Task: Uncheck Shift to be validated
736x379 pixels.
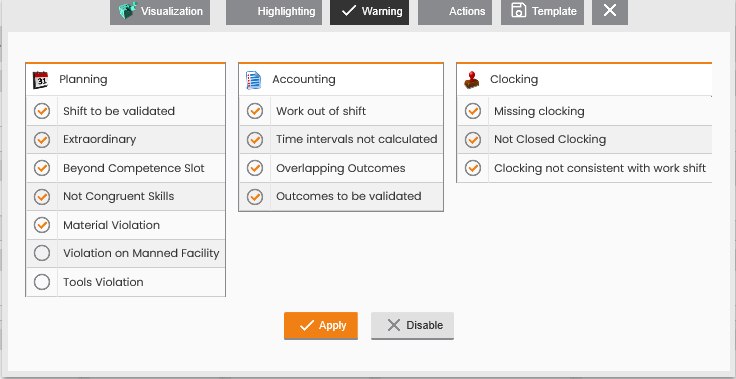Action: pyautogui.click(x=42, y=111)
